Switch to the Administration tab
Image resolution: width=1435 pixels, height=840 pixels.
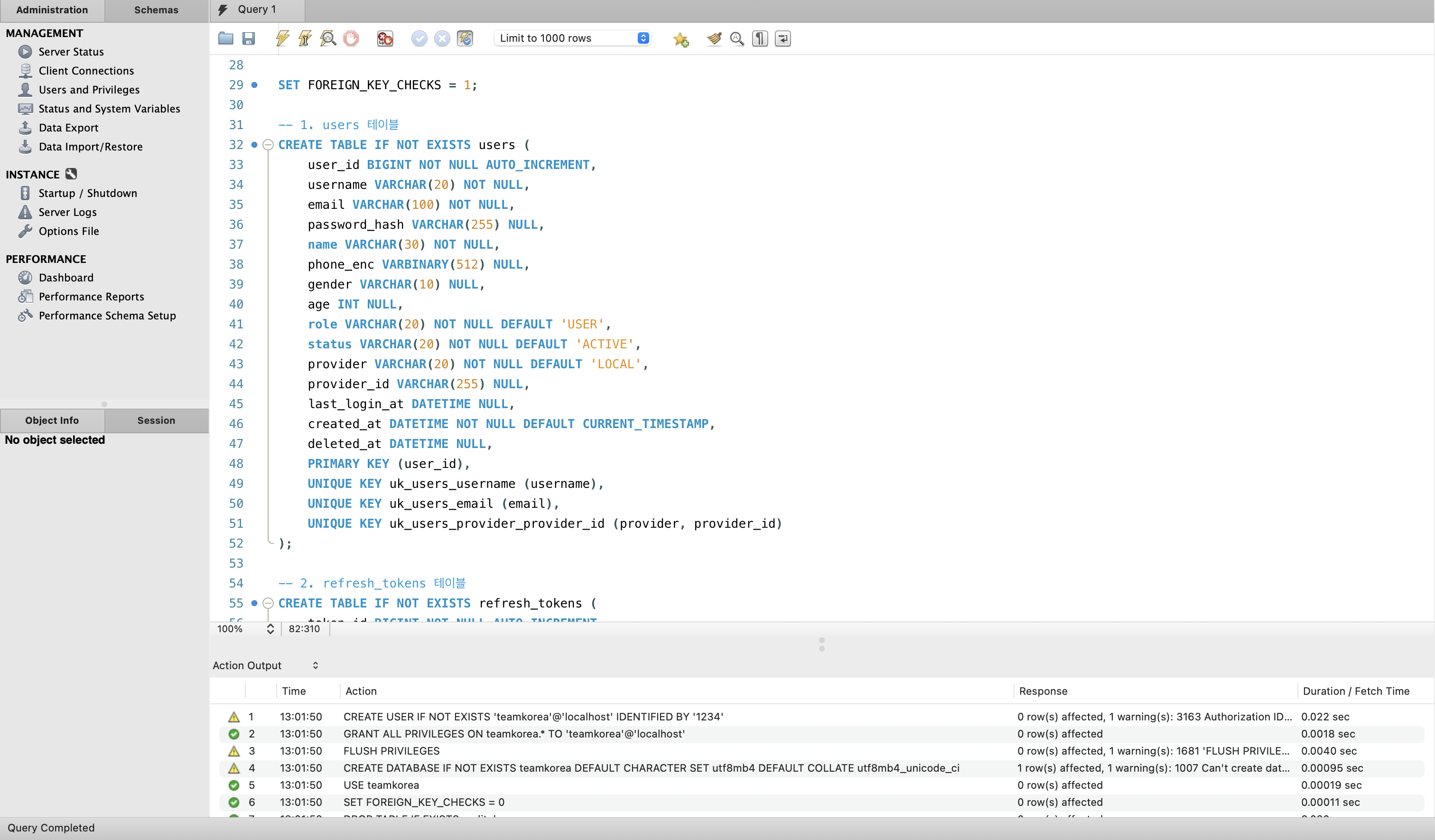[52, 9]
